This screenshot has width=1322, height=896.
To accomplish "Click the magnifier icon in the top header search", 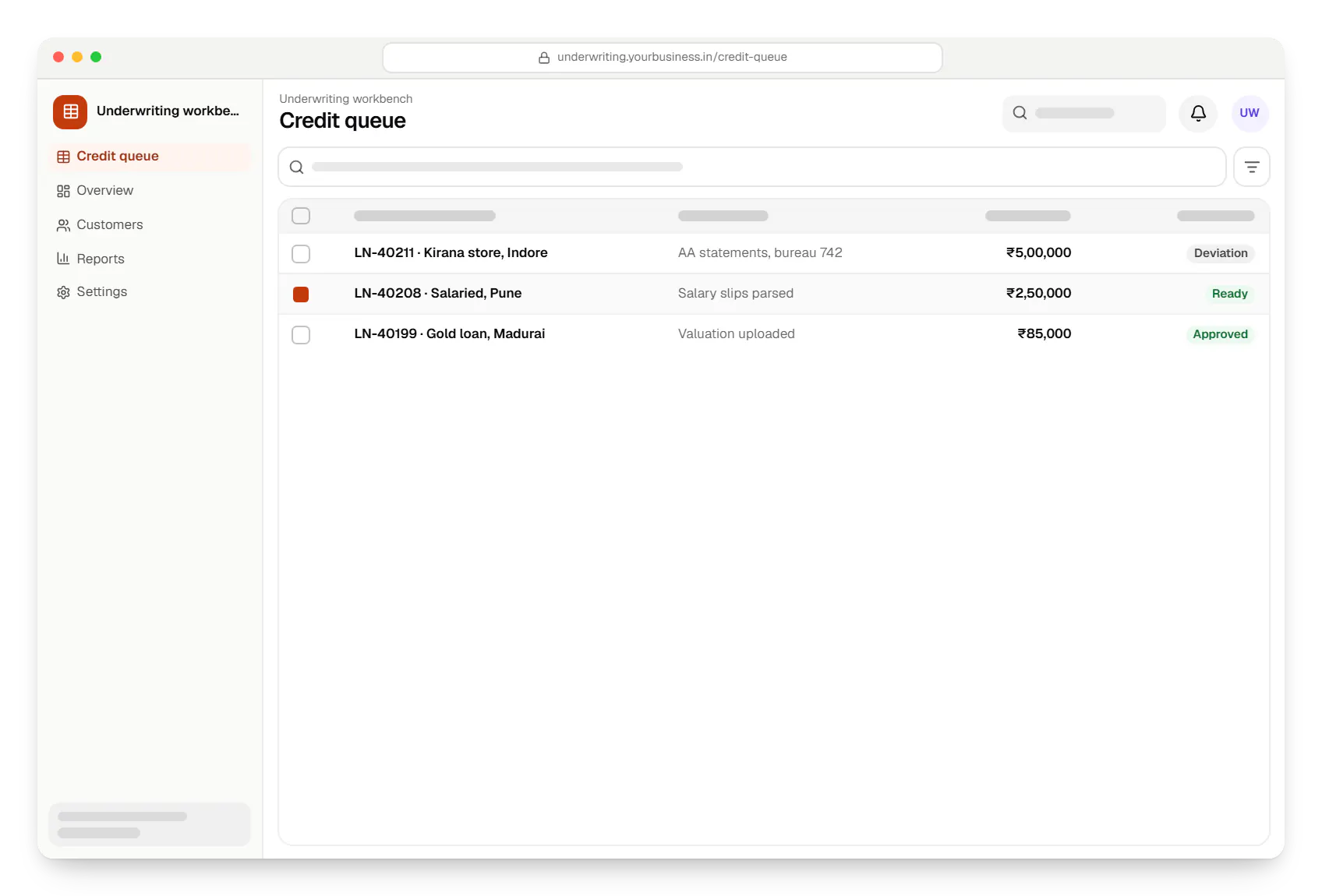I will point(1020,113).
